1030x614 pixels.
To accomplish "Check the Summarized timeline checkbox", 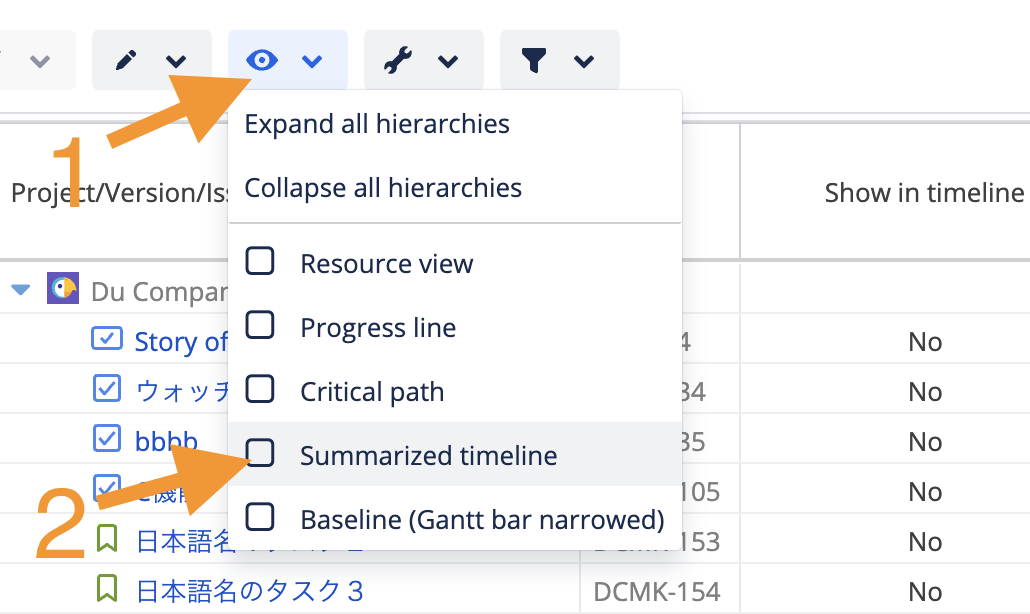I will [260, 455].
